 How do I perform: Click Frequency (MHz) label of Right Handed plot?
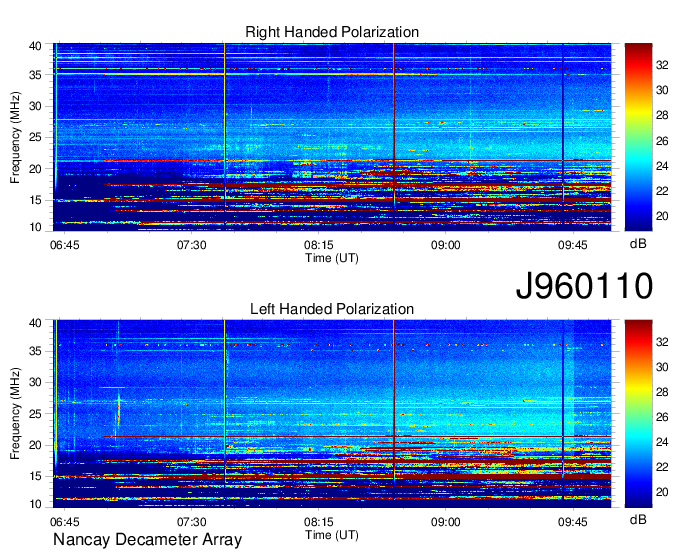tap(15, 137)
